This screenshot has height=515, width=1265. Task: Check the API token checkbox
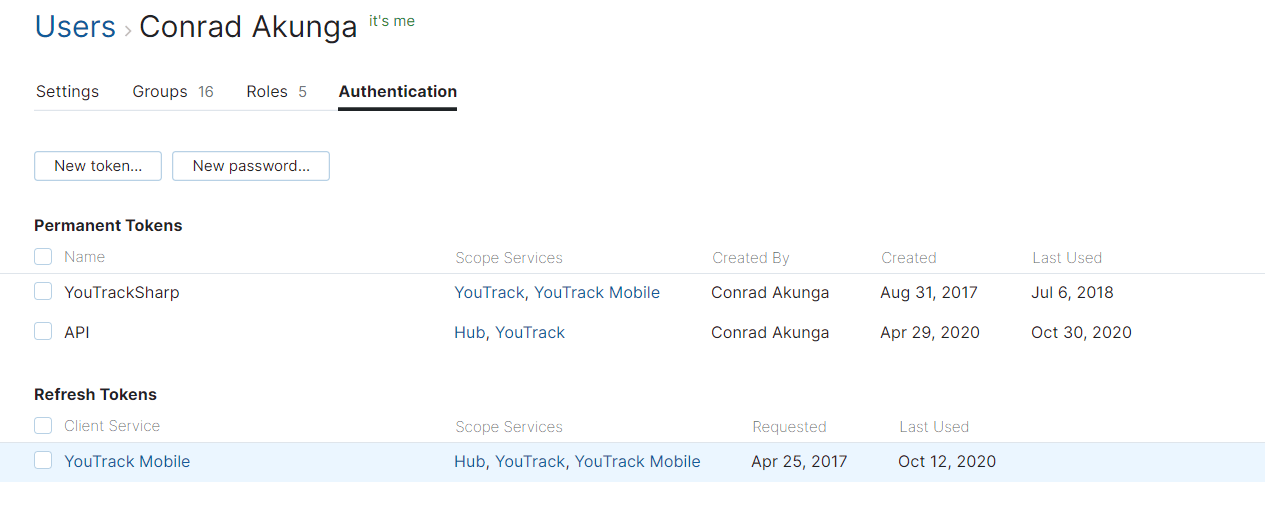(43, 331)
